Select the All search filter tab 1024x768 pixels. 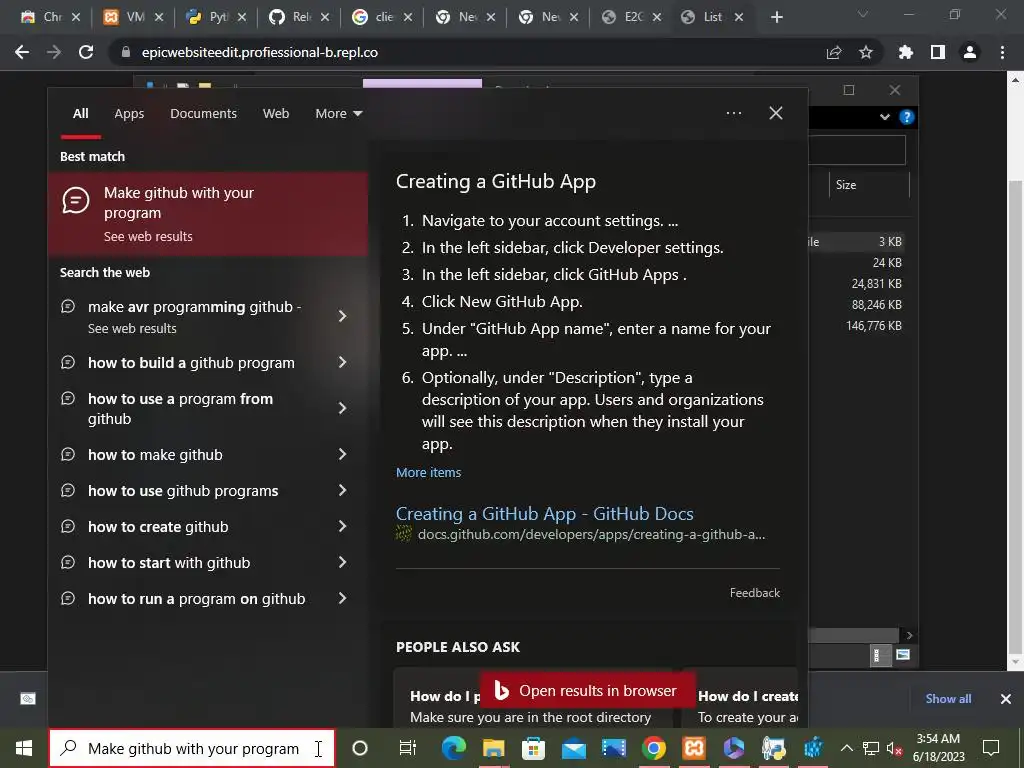(80, 114)
